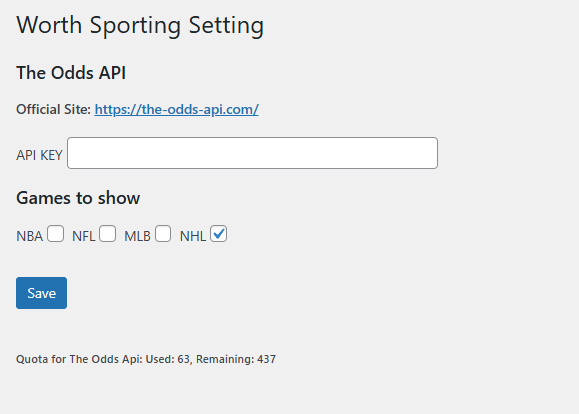Image resolution: width=579 pixels, height=414 pixels.
Task: Click the Quota for The Odds Api text
Action: pyautogui.click(x=79, y=359)
